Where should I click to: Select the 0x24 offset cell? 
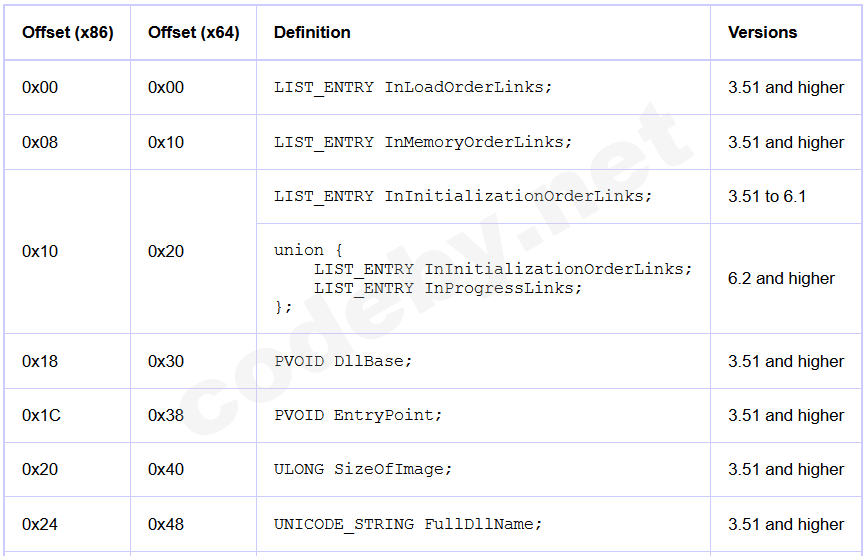[40, 525]
